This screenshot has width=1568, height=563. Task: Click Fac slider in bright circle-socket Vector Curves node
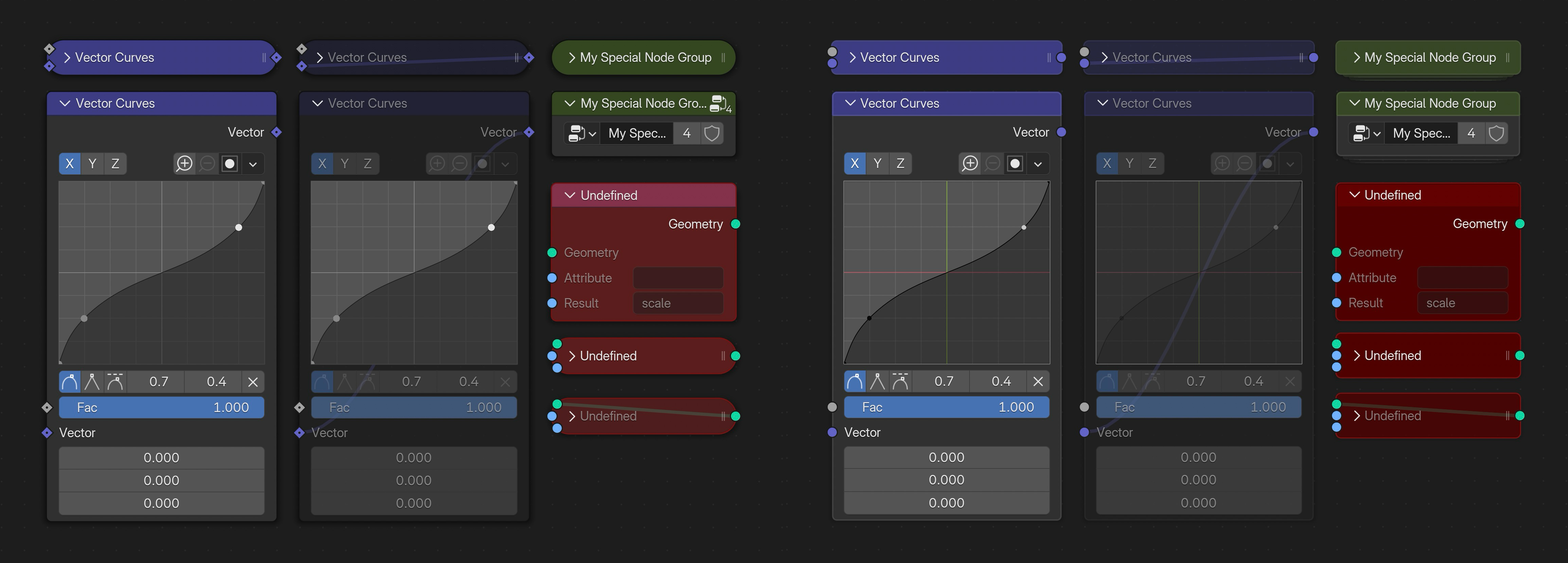pos(946,407)
